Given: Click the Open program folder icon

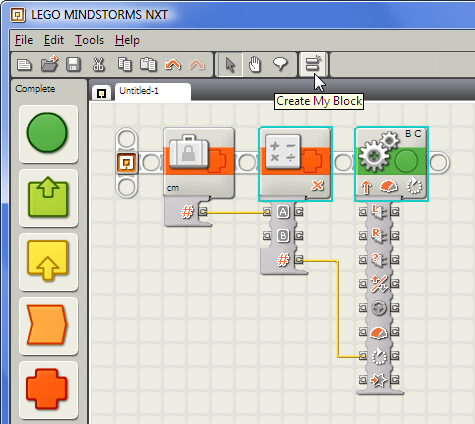Looking at the screenshot, I should [x=49, y=64].
